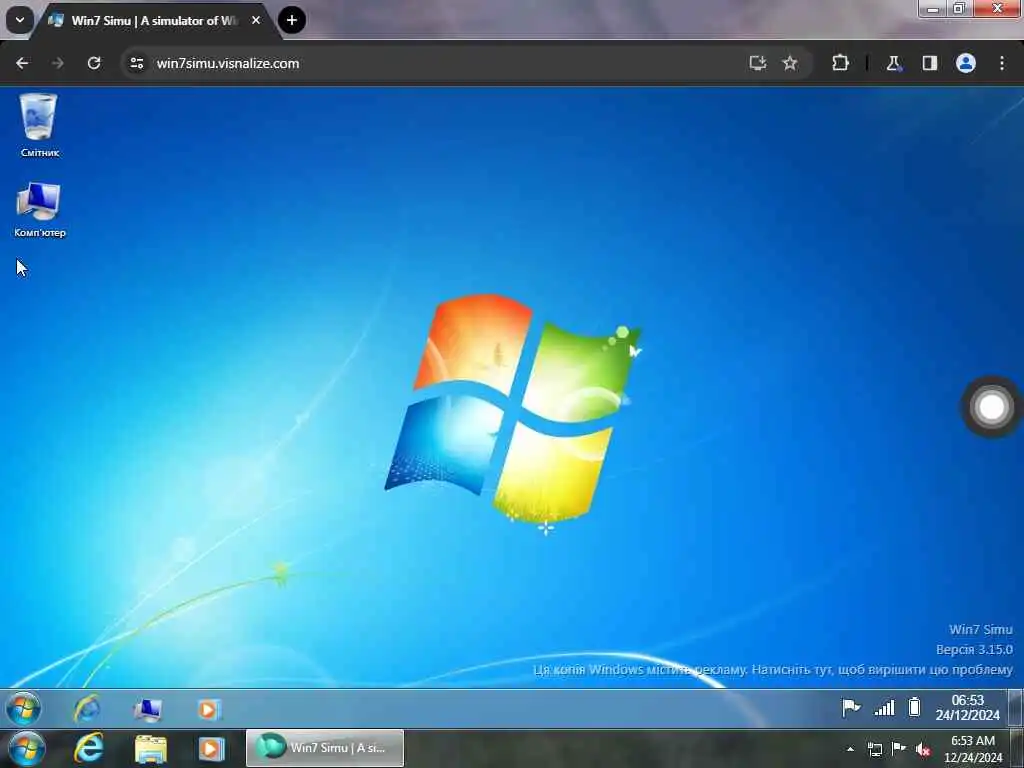Bookmark this page with star icon
This screenshot has width=1024, height=768.
pyautogui.click(x=790, y=63)
